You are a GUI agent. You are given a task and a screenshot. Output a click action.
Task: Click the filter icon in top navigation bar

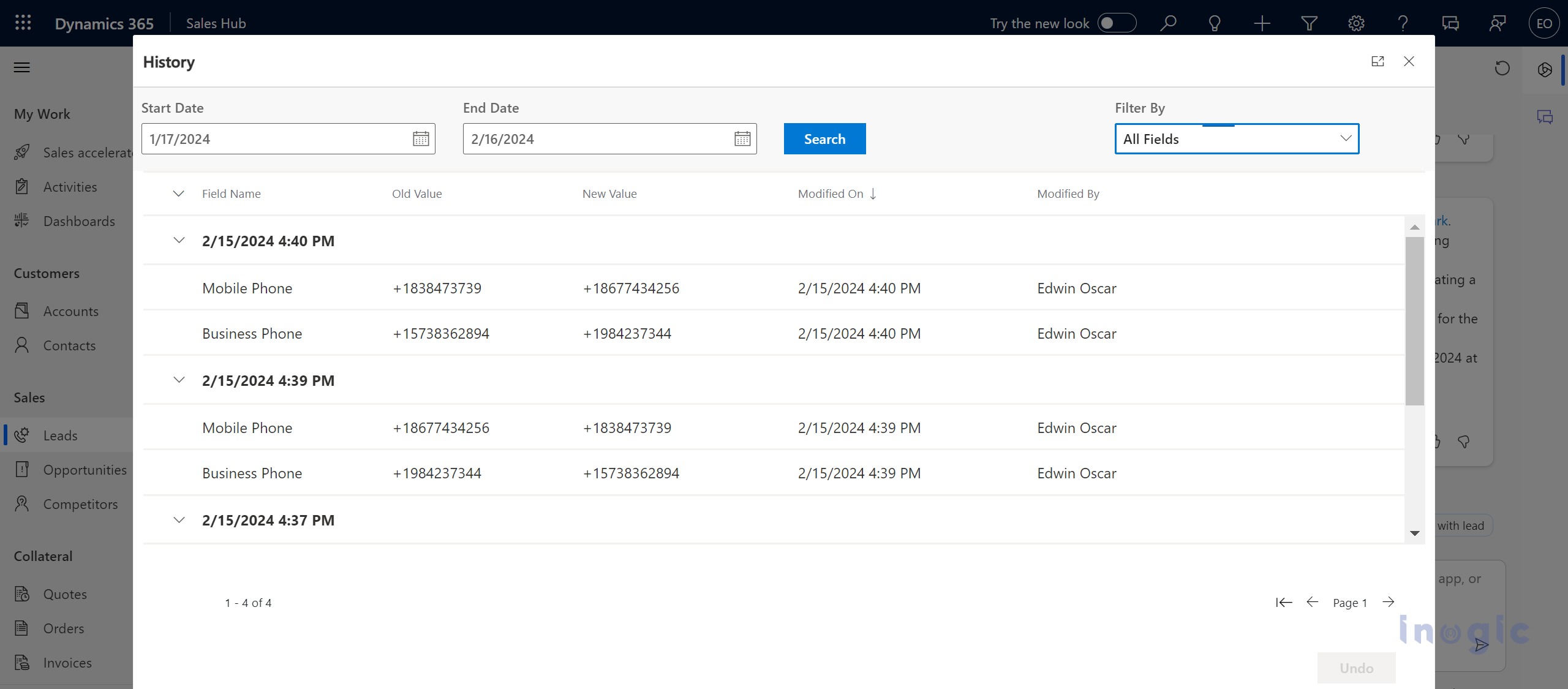click(1310, 22)
